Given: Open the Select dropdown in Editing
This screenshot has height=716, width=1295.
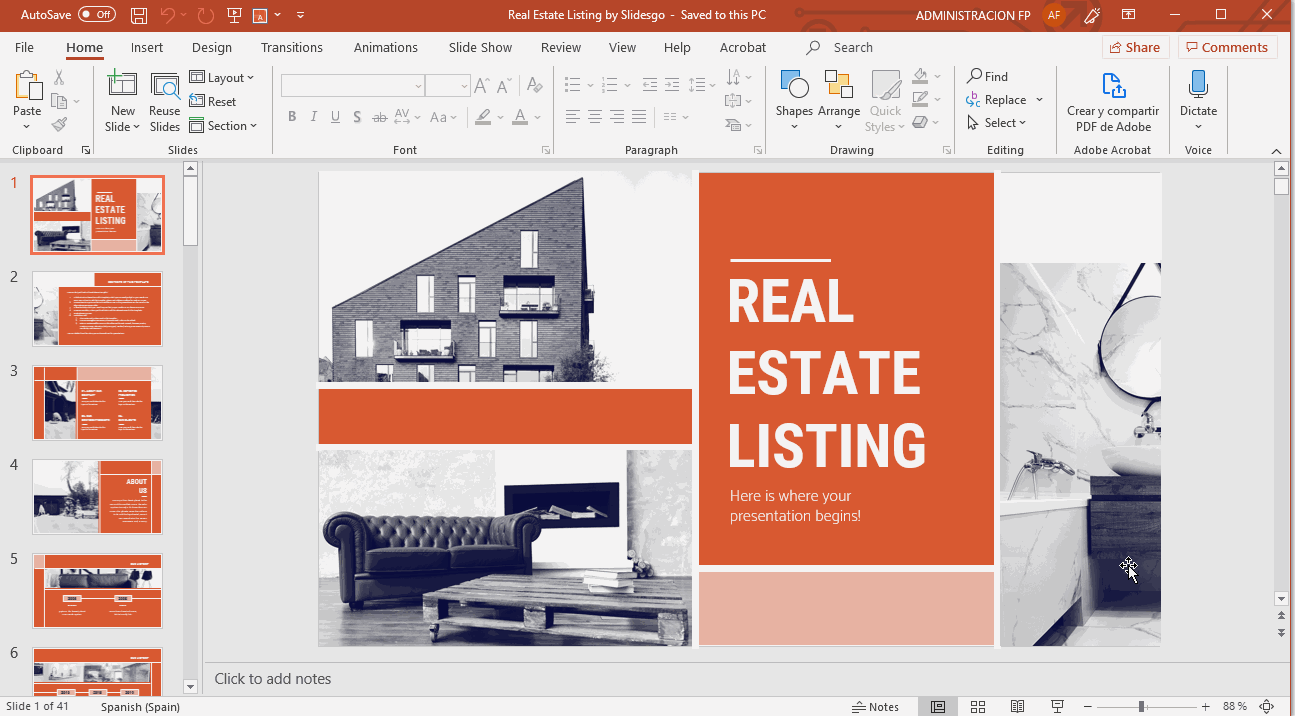Looking at the screenshot, I should pos(998,123).
